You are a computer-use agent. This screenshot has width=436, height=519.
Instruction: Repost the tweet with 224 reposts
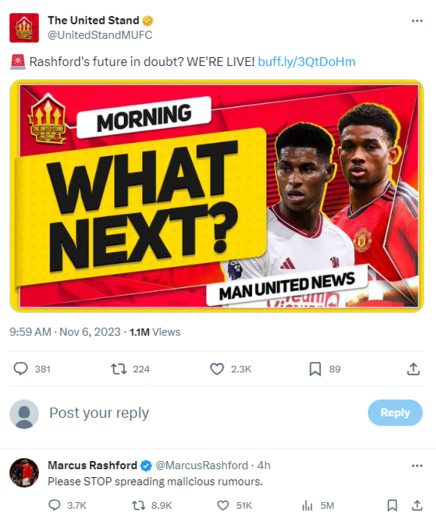pos(119,369)
